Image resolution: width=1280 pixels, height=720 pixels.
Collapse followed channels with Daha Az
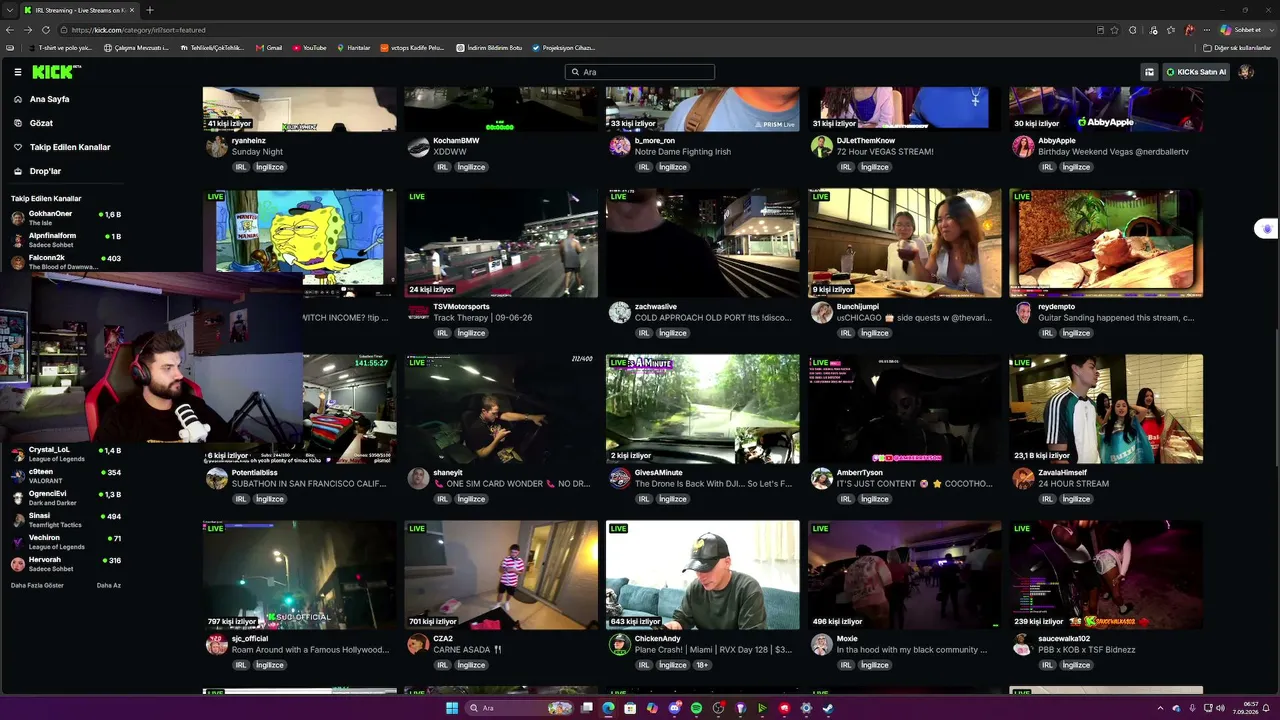(108, 585)
